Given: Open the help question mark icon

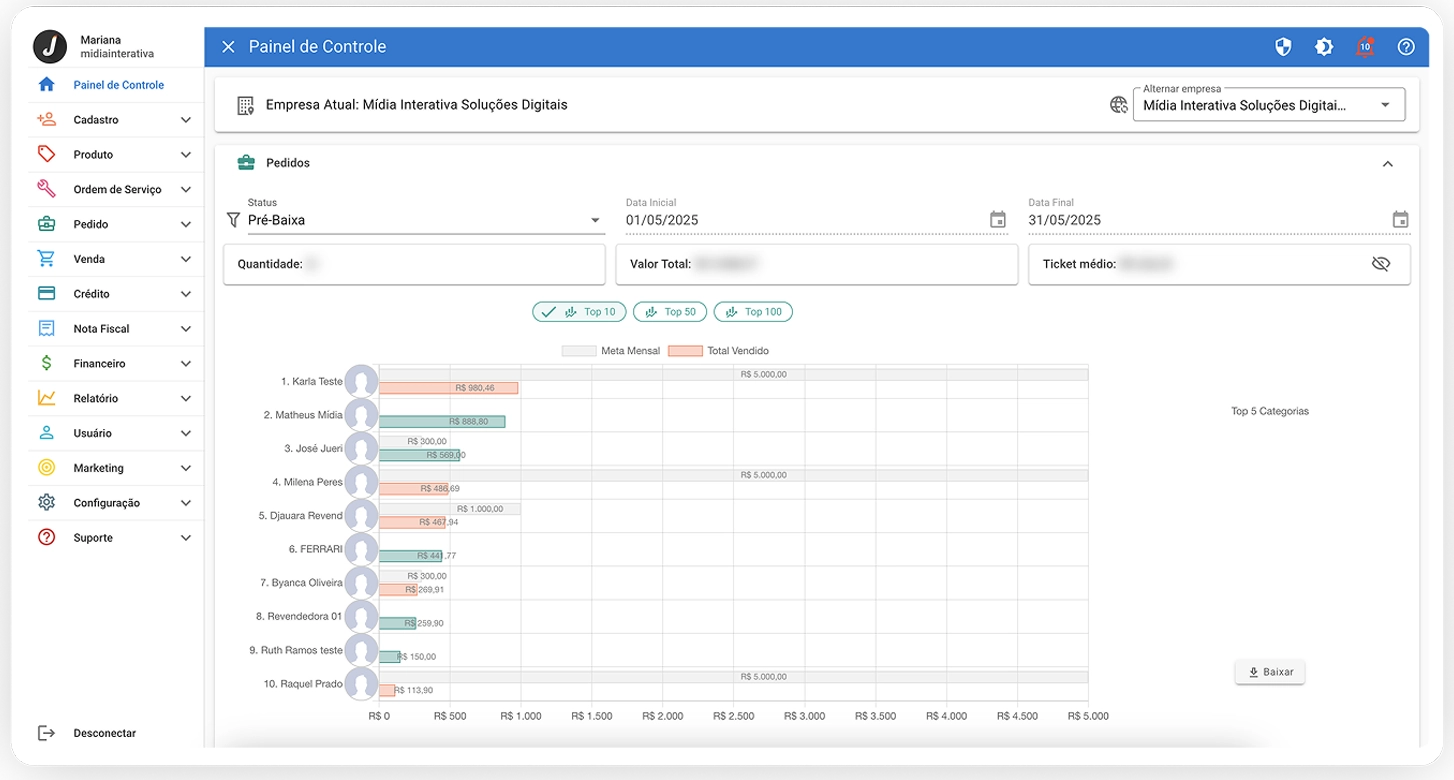Looking at the screenshot, I should tap(1406, 47).
